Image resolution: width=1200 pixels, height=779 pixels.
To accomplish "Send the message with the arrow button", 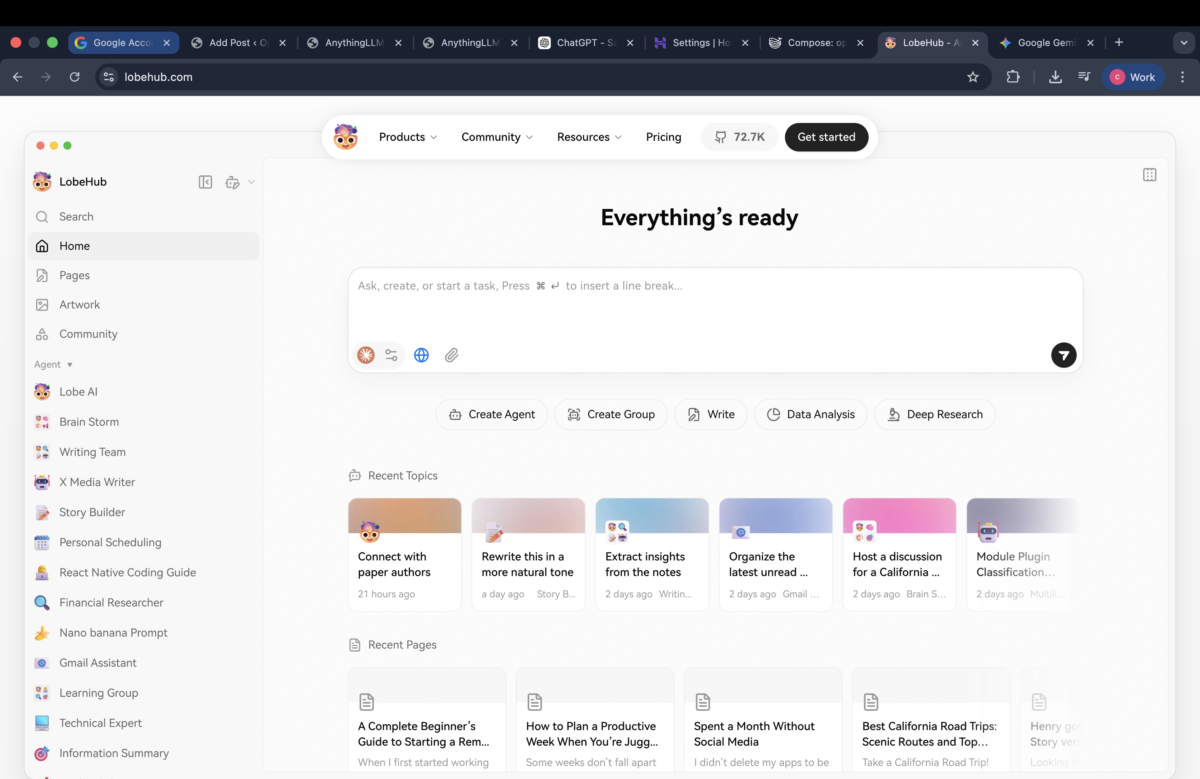I will pos(1063,355).
